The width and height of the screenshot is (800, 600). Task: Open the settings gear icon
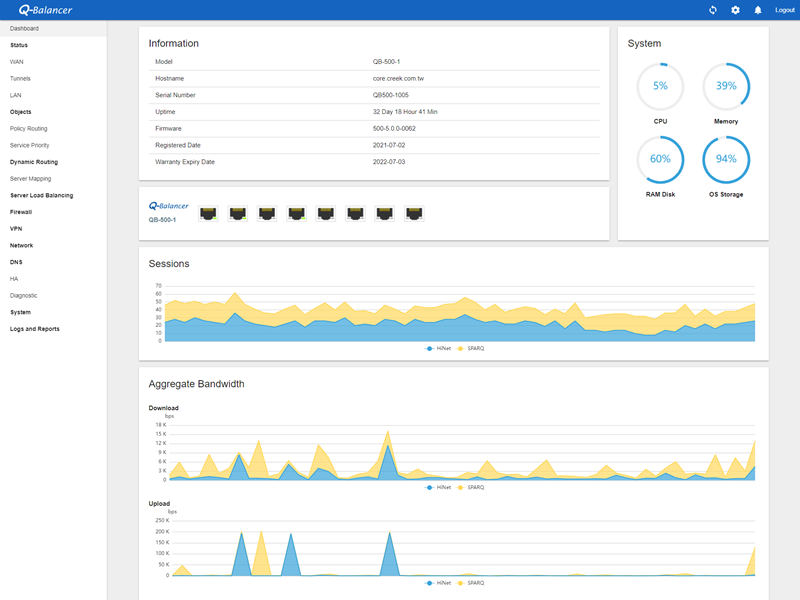coord(735,10)
